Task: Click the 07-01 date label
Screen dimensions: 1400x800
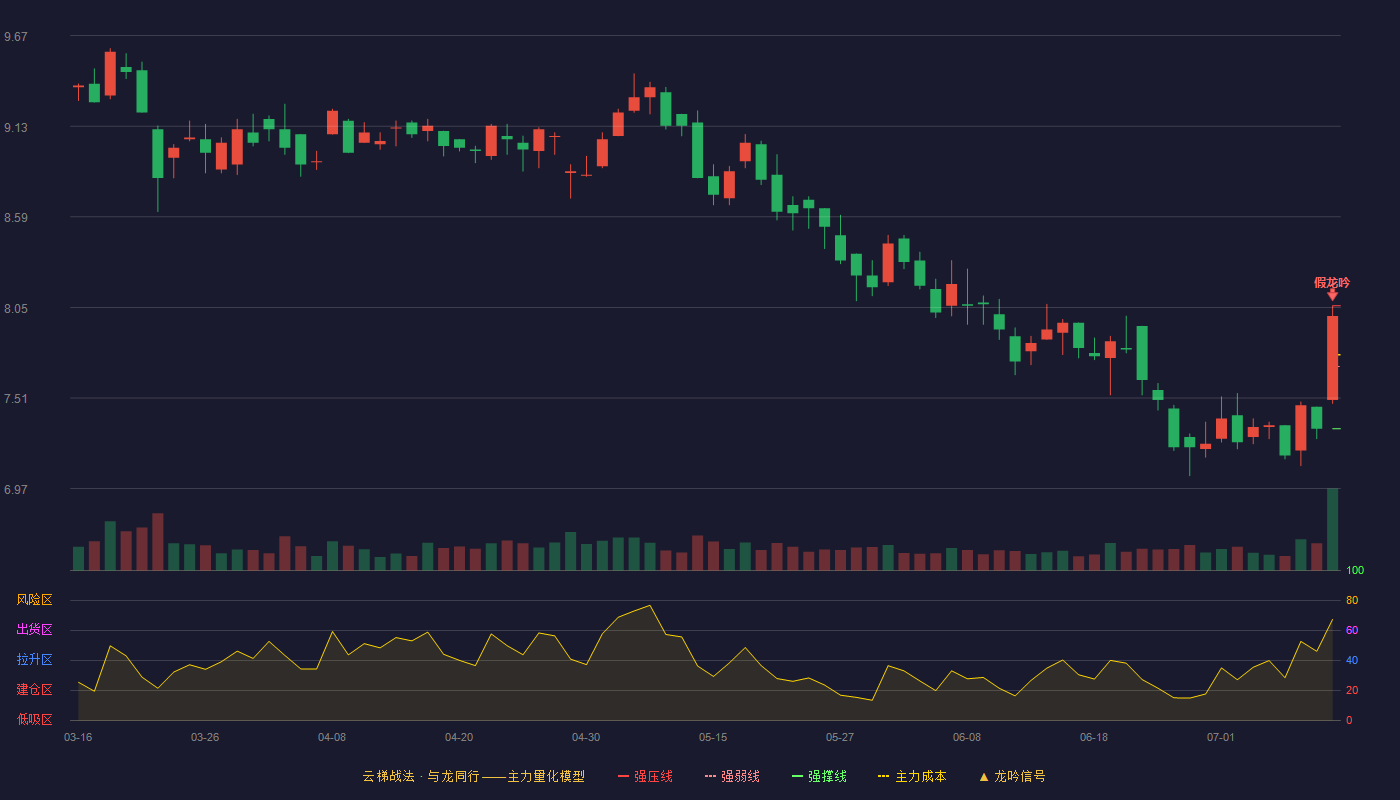Action: 1221,737
